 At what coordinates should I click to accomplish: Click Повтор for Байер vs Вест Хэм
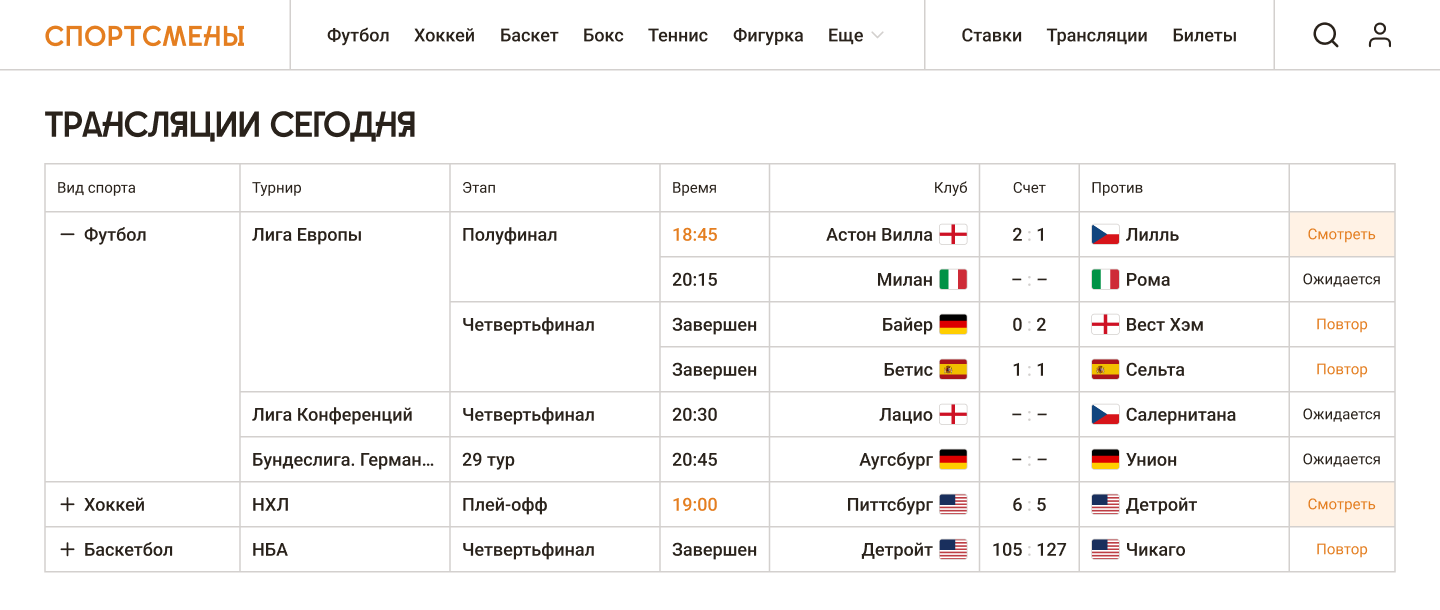pyautogui.click(x=1341, y=325)
